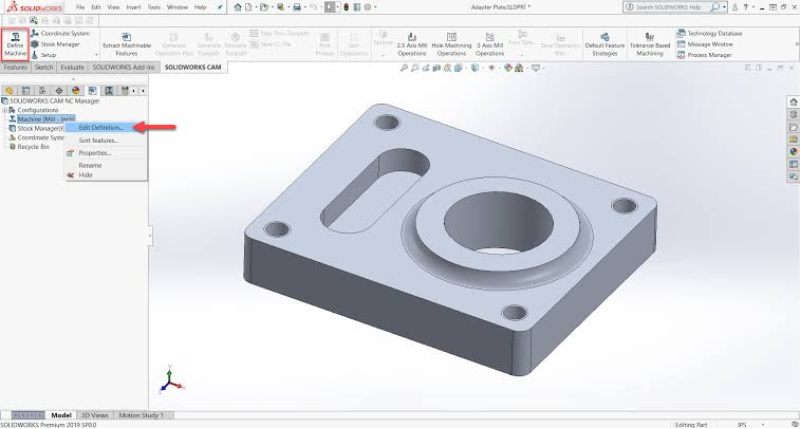This screenshot has width=800, height=429.
Task: Click in Search SOLIDWORKS Help field
Action: [x=668, y=7]
